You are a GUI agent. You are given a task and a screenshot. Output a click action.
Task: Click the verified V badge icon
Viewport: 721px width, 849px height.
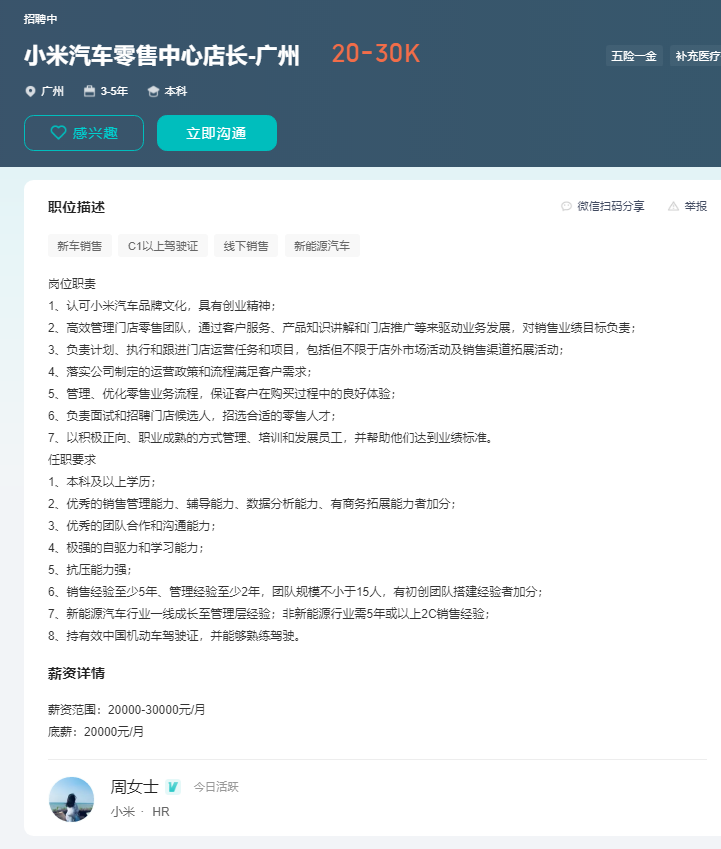click(173, 787)
